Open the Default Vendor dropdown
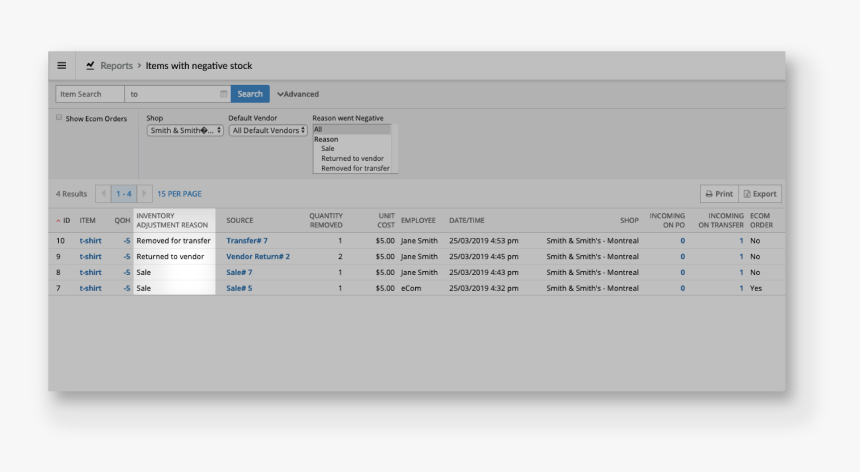Viewport: 860px width, 472px height. click(x=268, y=130)
